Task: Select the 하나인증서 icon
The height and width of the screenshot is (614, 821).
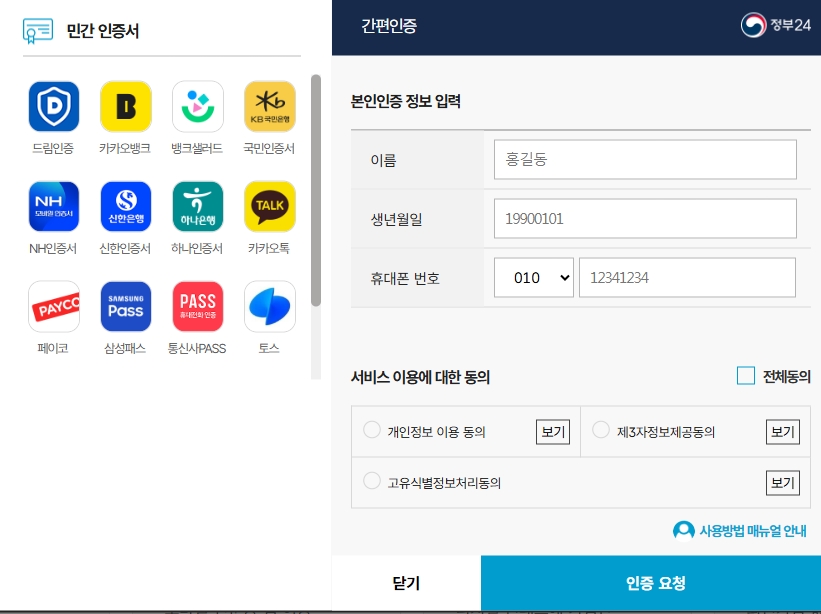Action: 198,206
